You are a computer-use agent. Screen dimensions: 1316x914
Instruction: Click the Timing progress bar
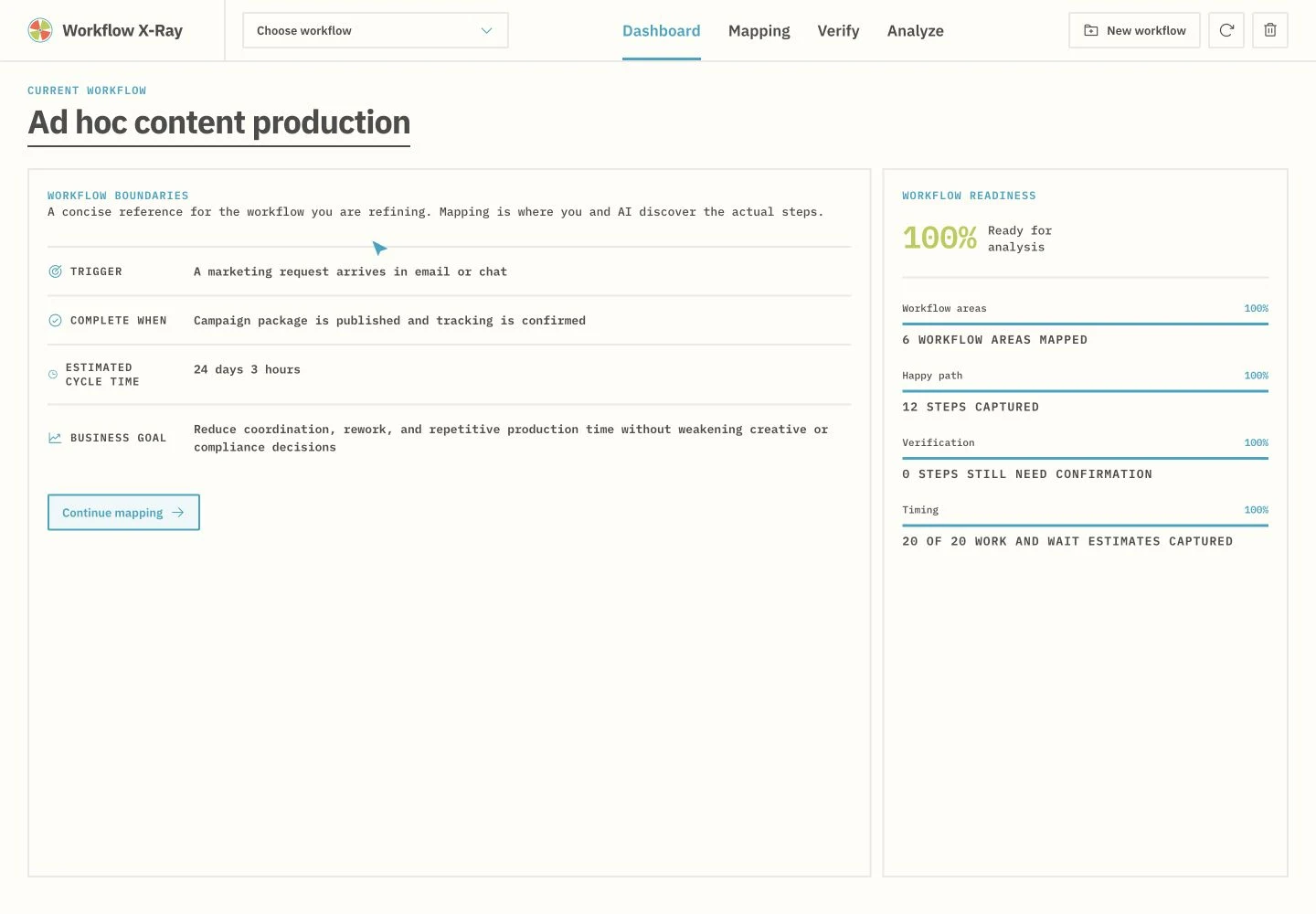pos(1085,526)
